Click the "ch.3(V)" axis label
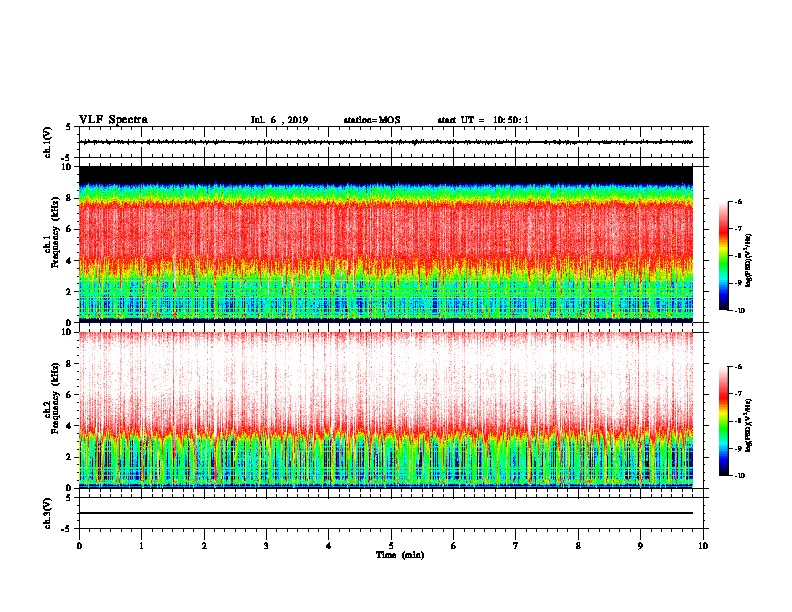792x612 pixels. click(x=47, y=513)
